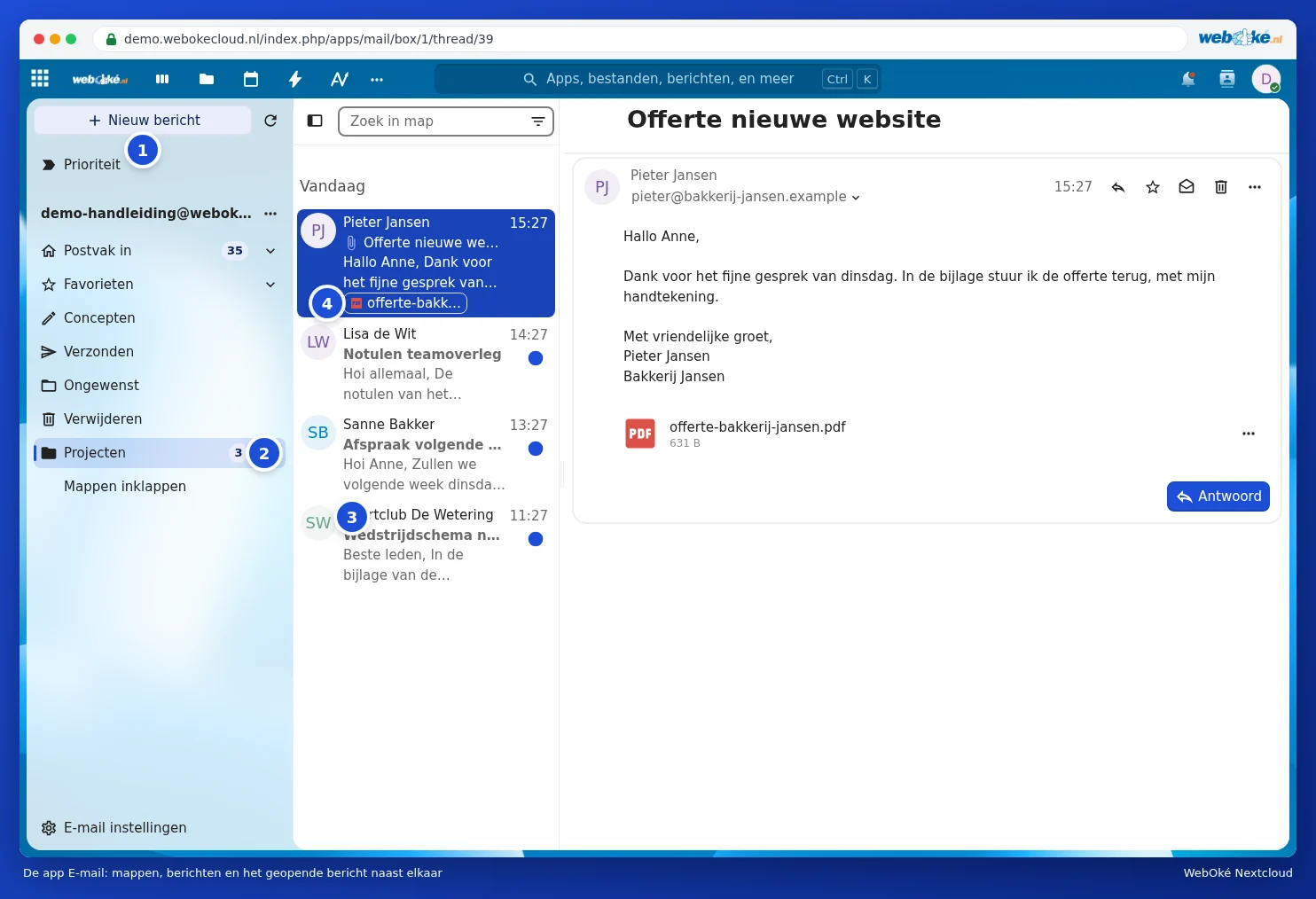Select the Verwijderen folder
The width and height of the screenshot is (1316, 899).
pos(160,419)
